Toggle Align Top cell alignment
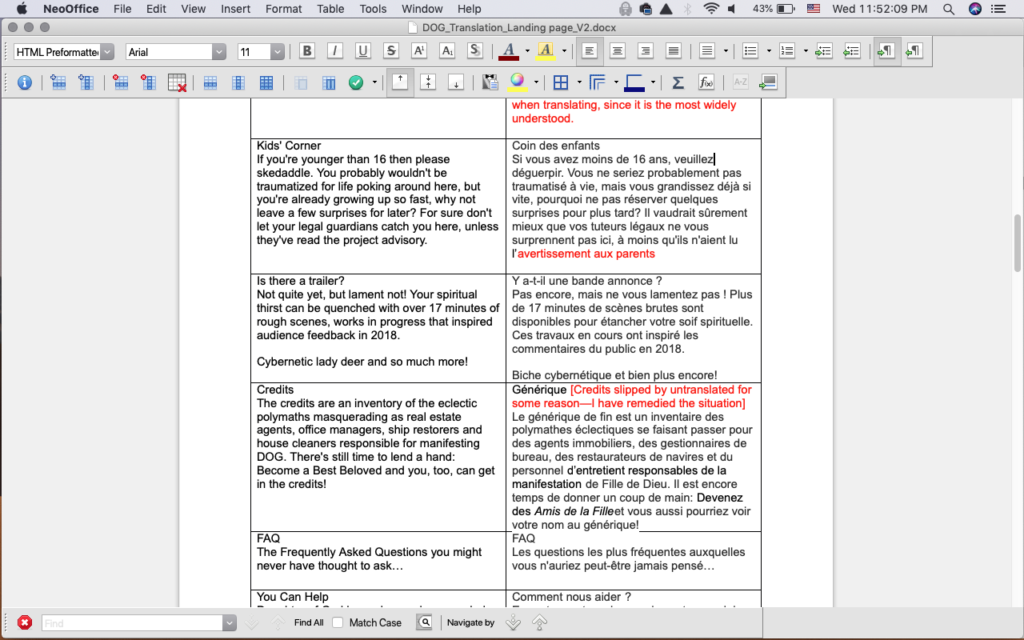The width and height of the screenshot is (1024, 640). [x=400, y=82]
